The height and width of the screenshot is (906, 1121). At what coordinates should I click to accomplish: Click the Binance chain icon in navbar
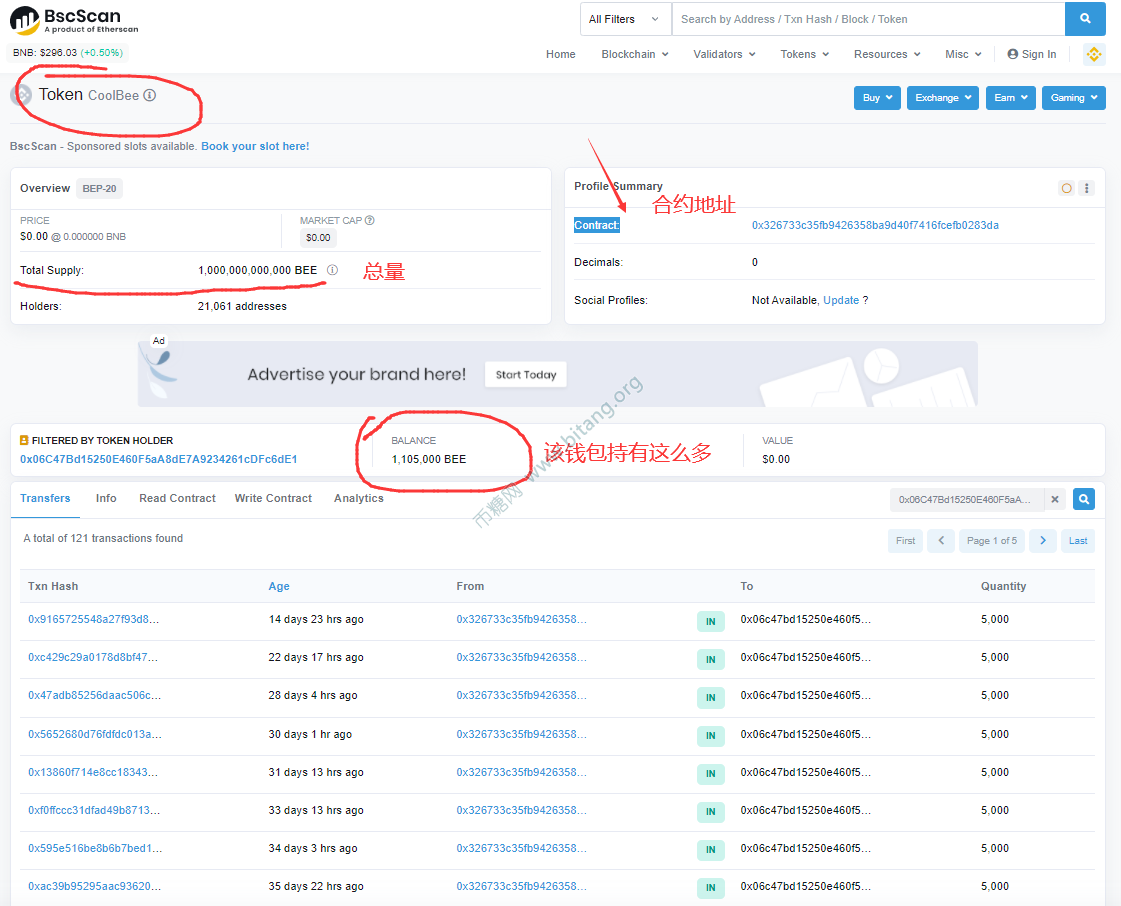pos(1094,54)
